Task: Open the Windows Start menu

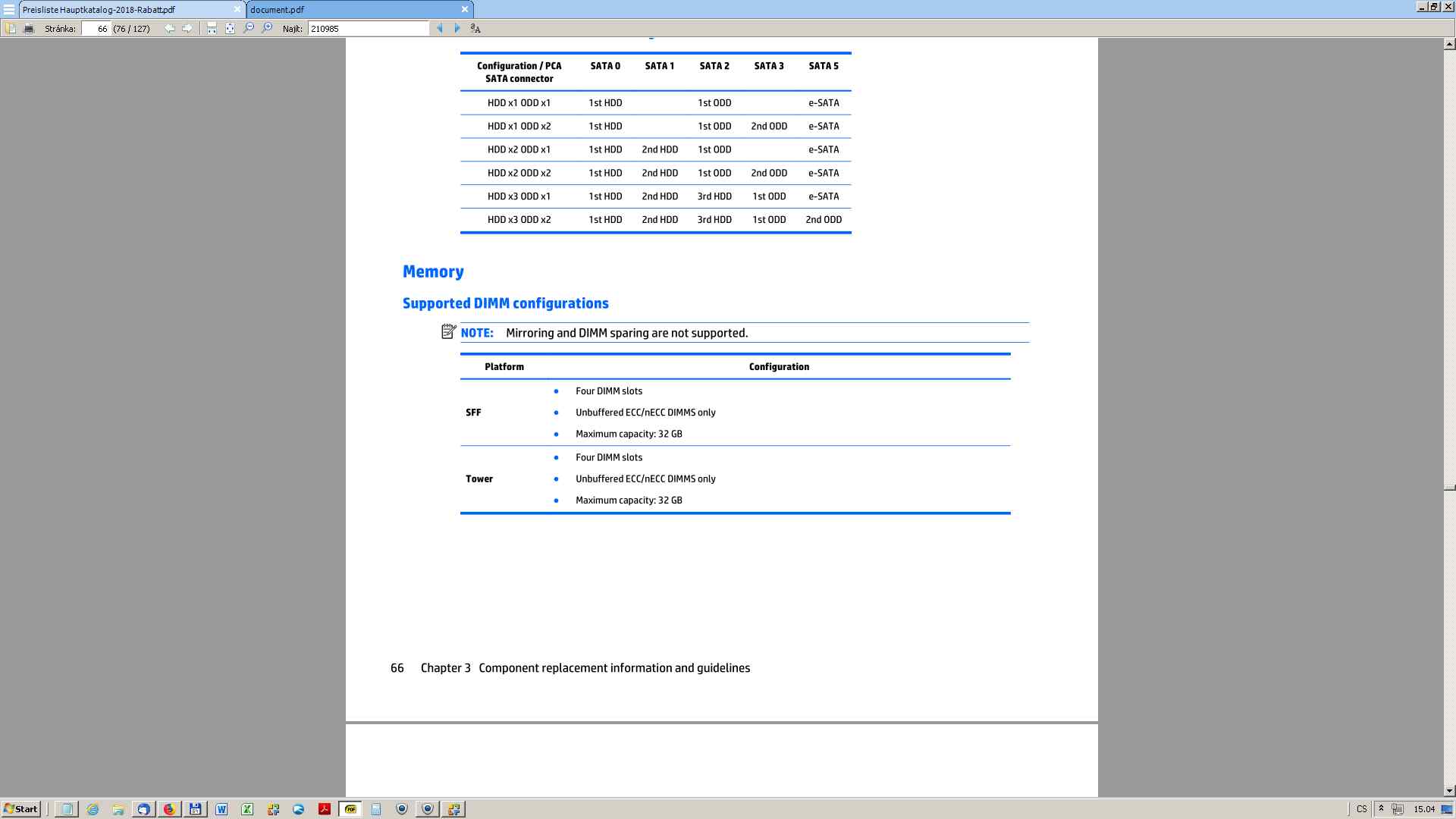Action: 20,809
